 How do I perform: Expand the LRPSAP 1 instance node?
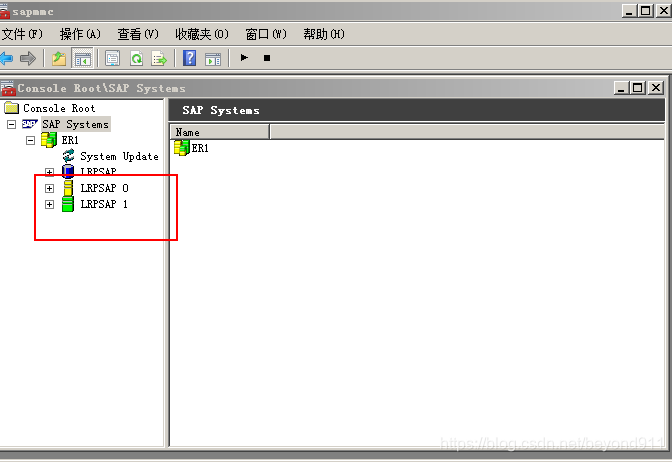point(49,204)
